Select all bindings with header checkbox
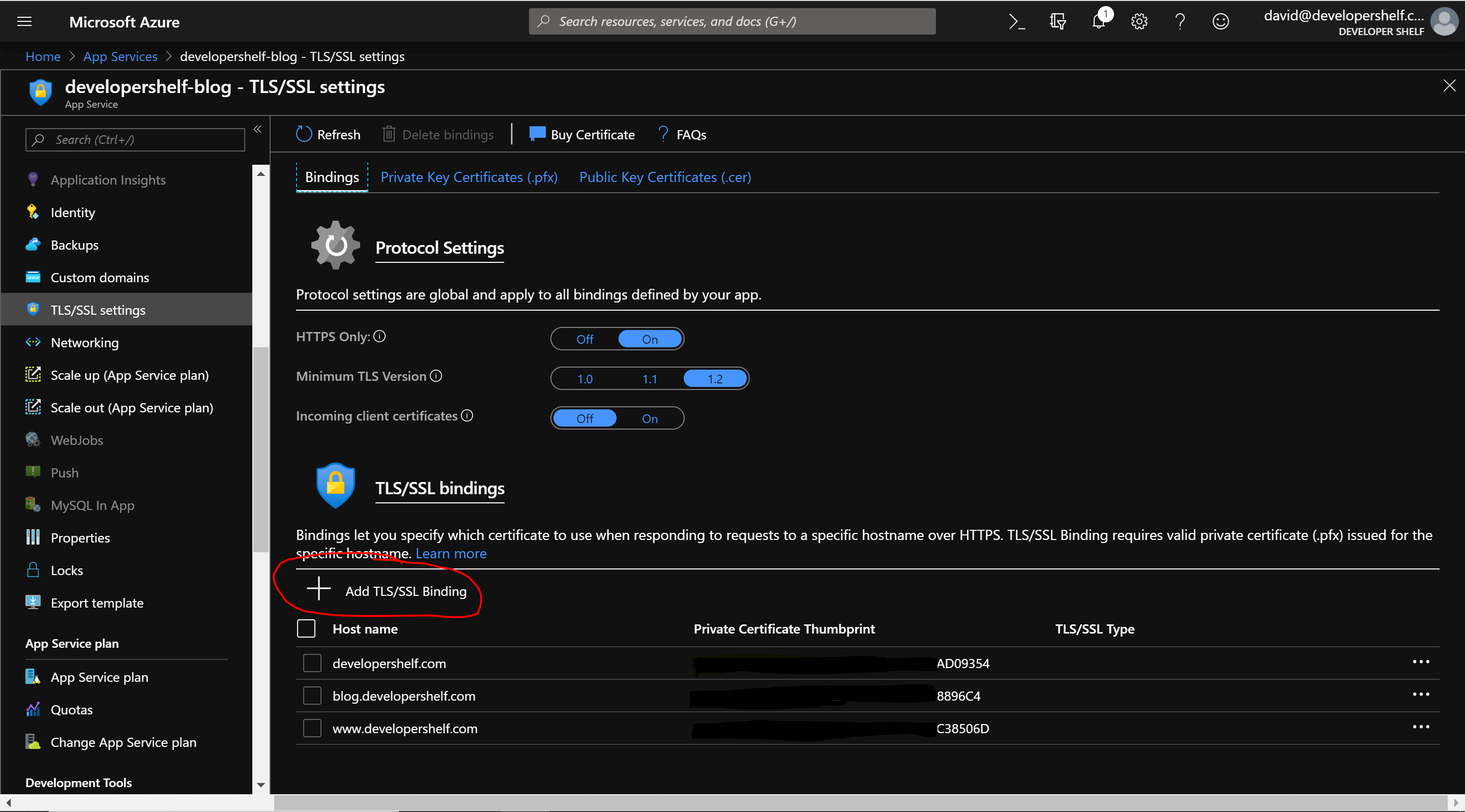The height and width of the screenshot is (812, 1465). point(307,628)
